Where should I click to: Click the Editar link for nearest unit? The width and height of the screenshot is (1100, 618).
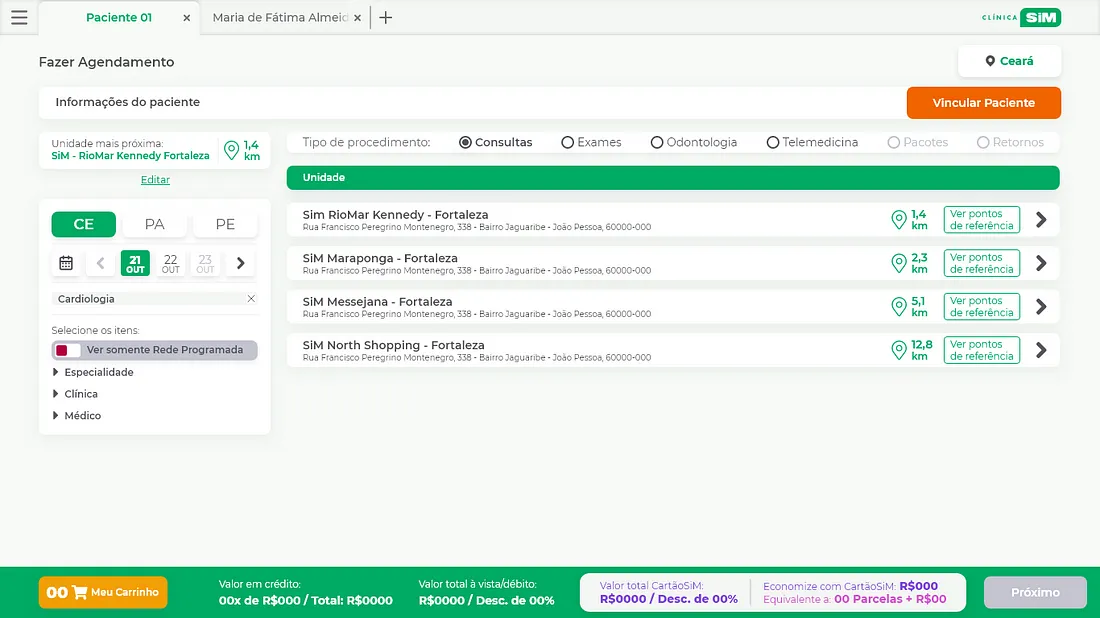pyautogui.click(x=155, y=180)
